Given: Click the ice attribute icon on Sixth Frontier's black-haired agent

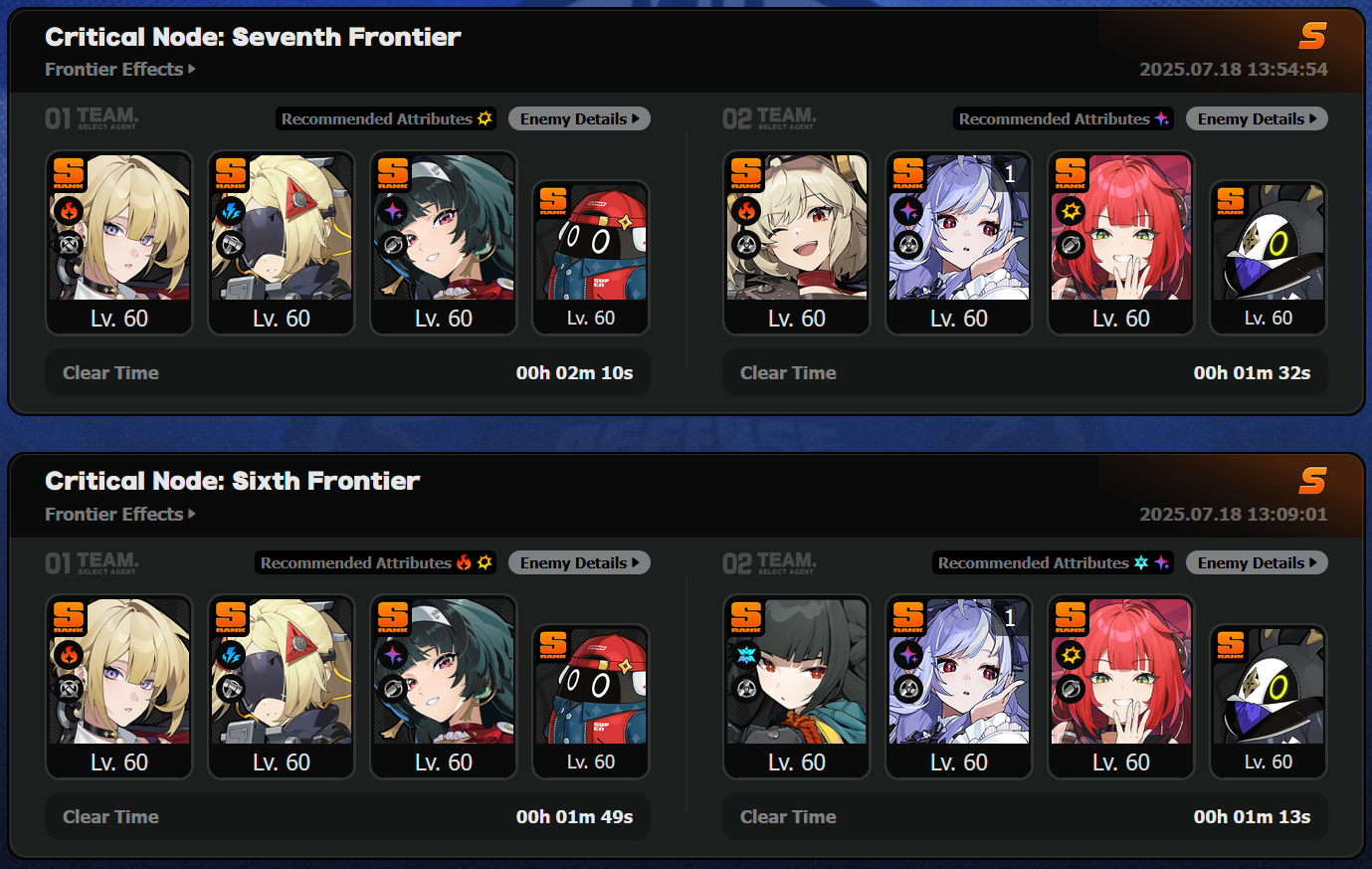Looking at the screenshot, I should [746, 654].
